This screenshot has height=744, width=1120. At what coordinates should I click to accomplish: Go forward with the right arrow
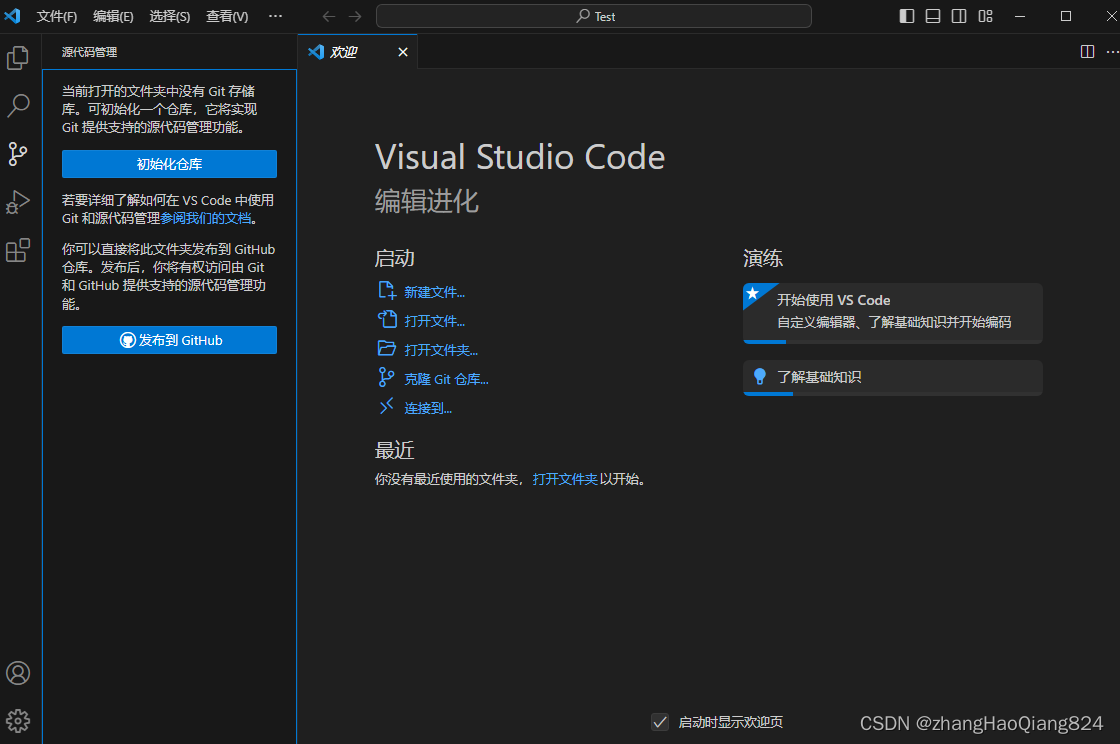coord(355,16)
